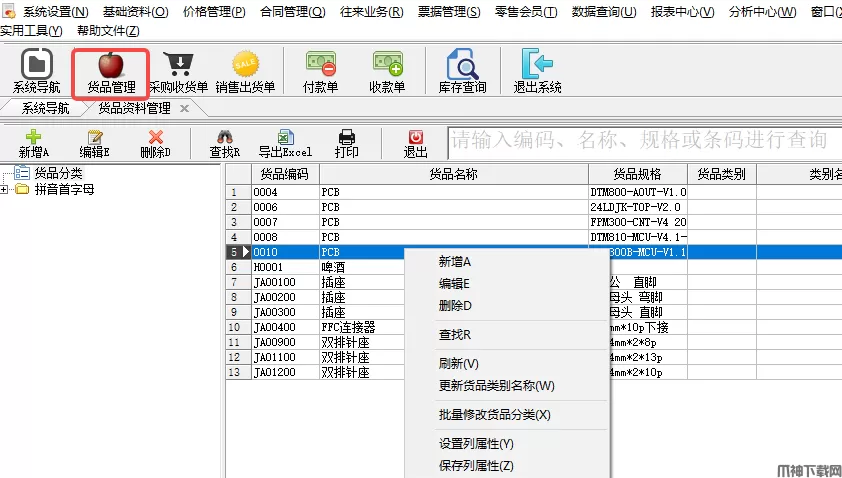This screenshot has width=842, height=478.
Task: Open the 数据查询(U) menu
Action: tap(604, 12)
